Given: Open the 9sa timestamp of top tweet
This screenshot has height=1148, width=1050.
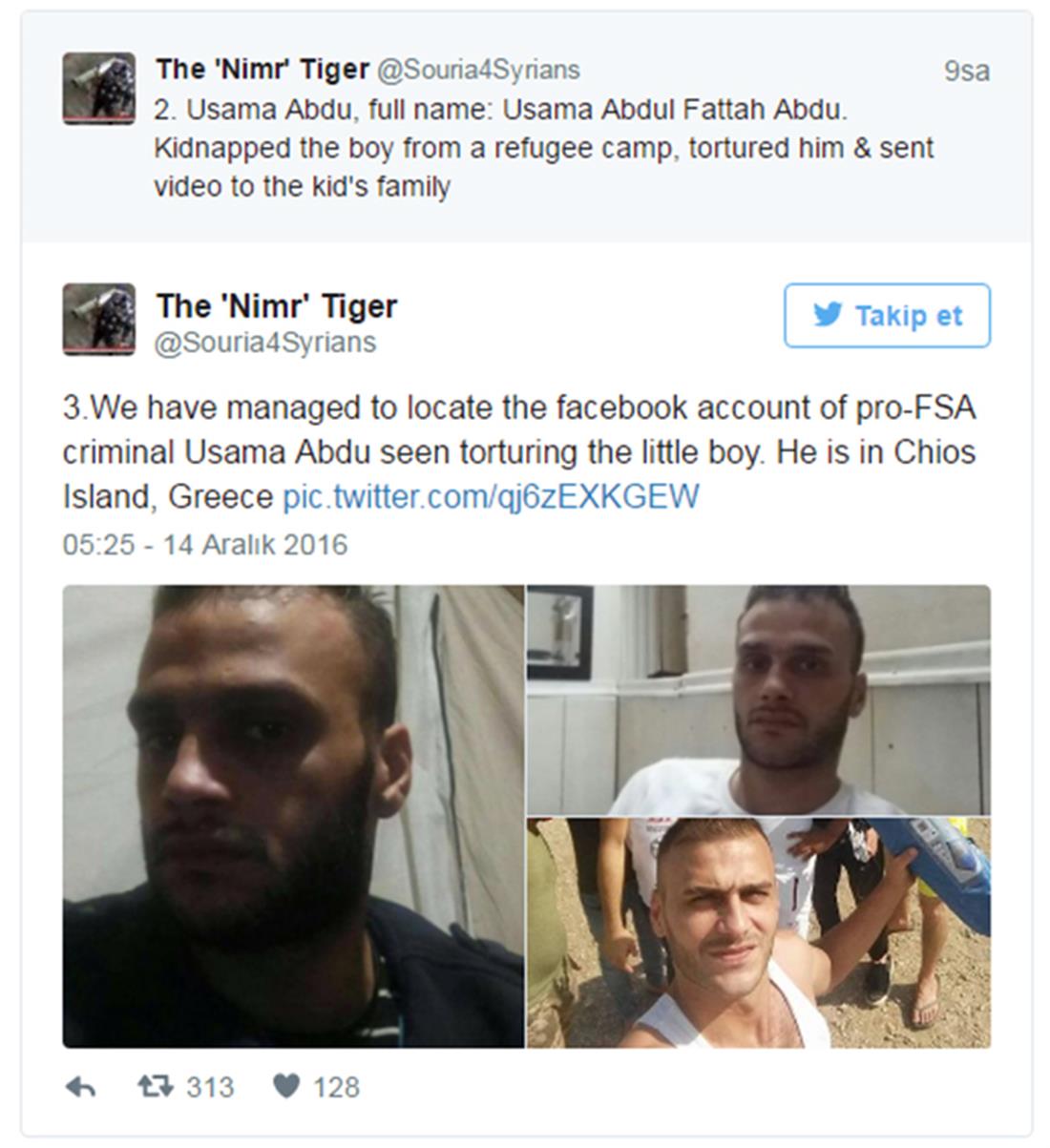Looking at the screenshot, I should click(x=967, y=72).
